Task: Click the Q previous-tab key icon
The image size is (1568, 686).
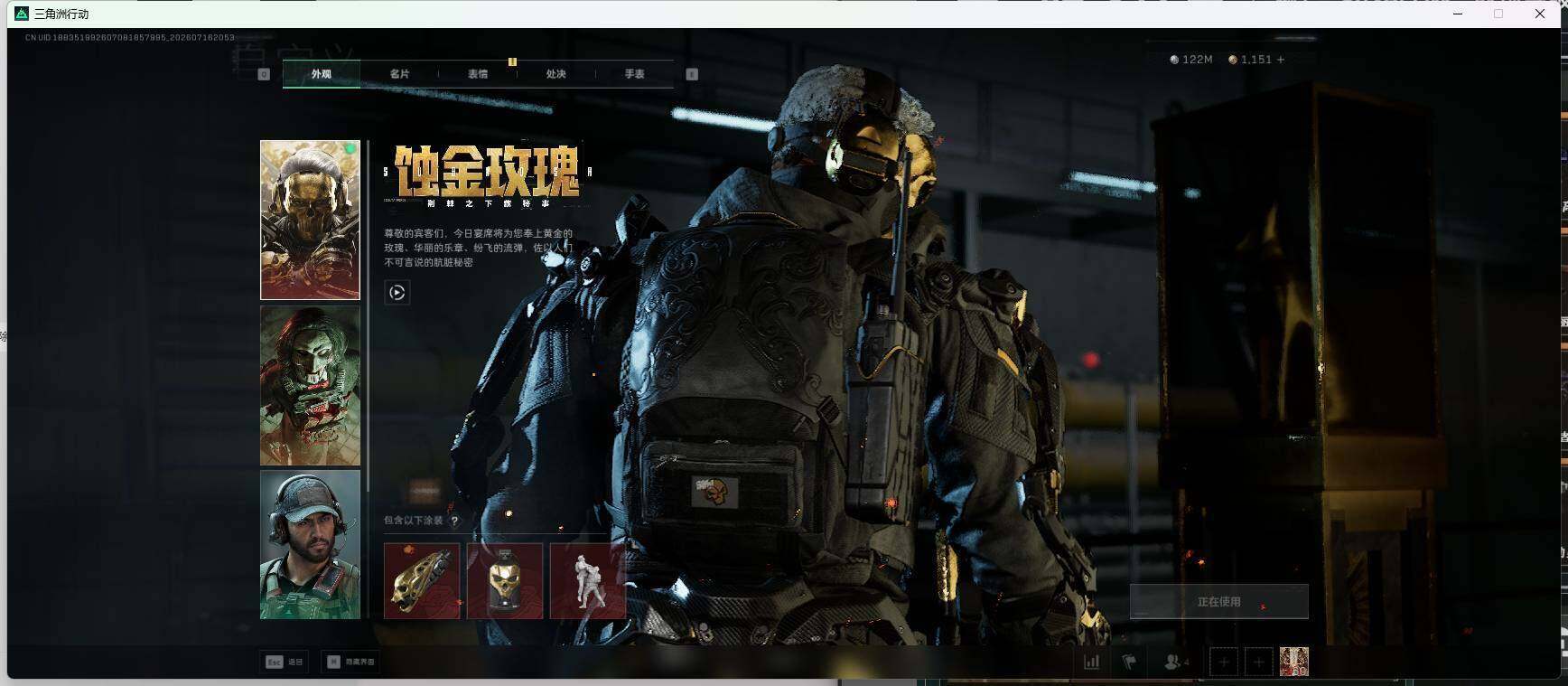Action: tap(264, 74)
